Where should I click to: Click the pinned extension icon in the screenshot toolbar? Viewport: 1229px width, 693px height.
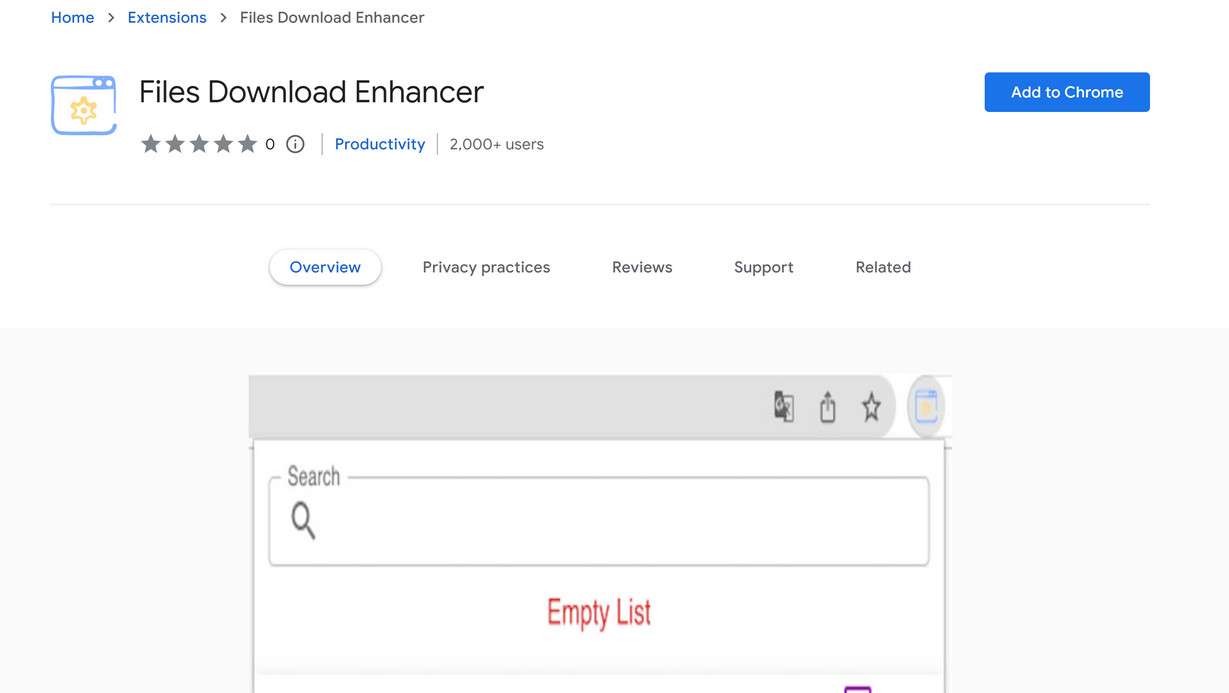click(925, 406)
